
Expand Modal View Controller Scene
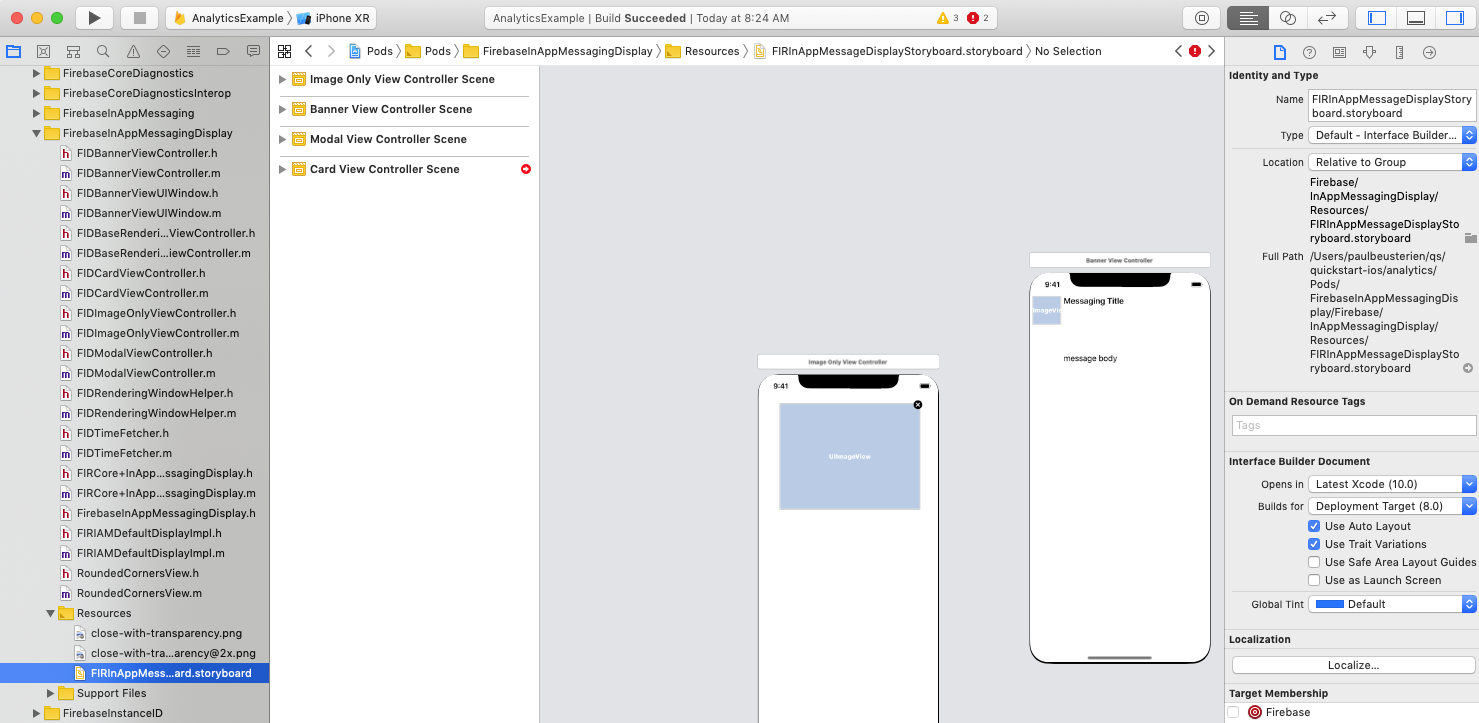click(283, 139)
